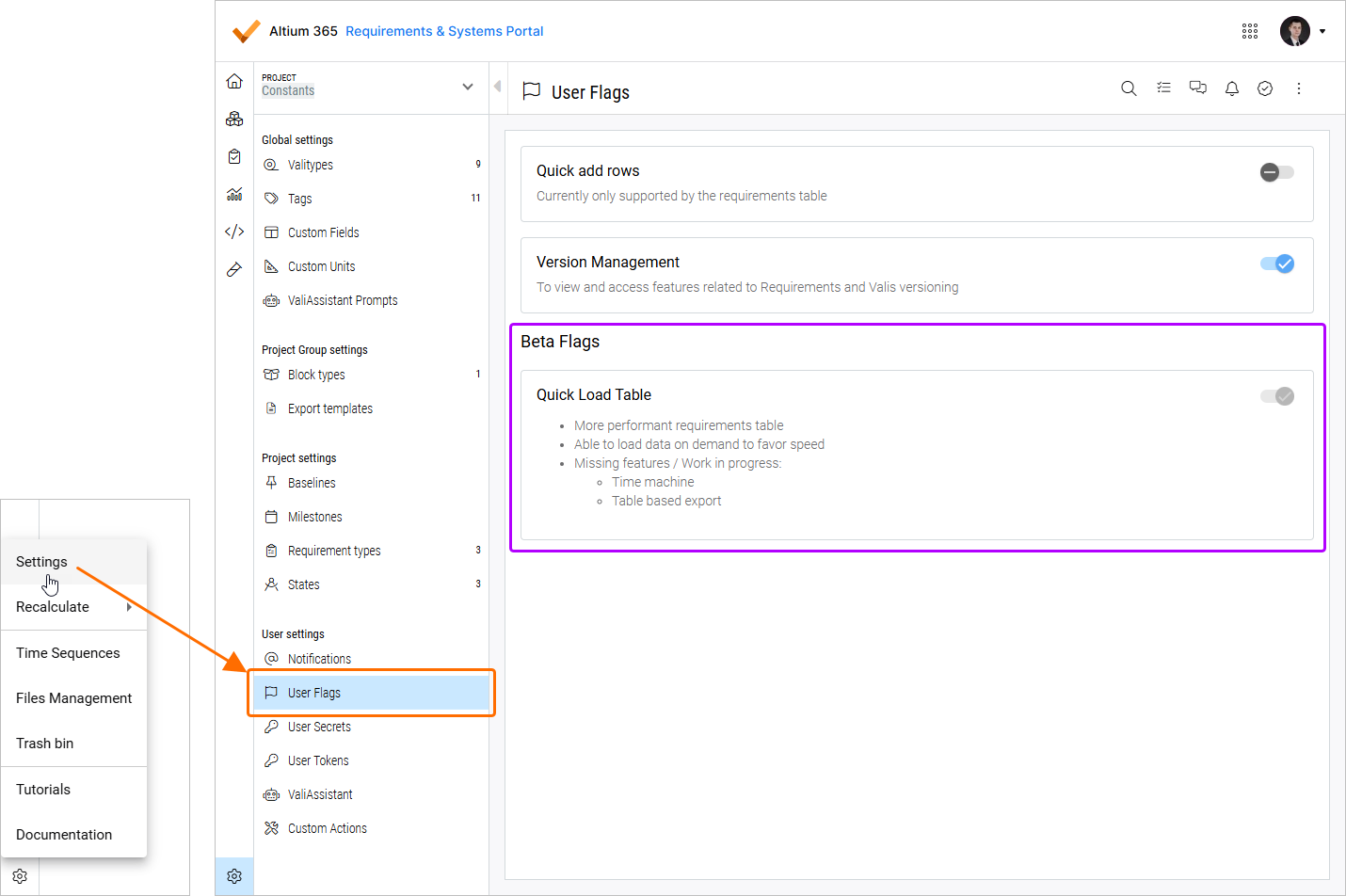Collapse the settings sidebar with triangle arrow

click(497, 87)
